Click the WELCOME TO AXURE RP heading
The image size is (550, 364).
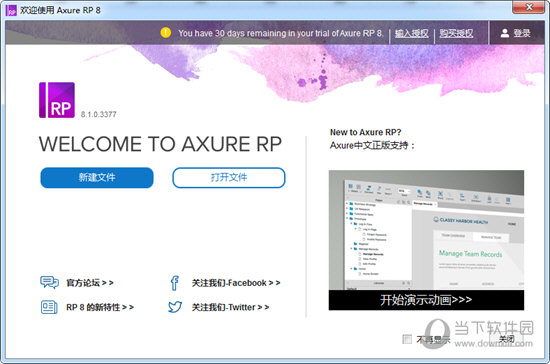160,144
